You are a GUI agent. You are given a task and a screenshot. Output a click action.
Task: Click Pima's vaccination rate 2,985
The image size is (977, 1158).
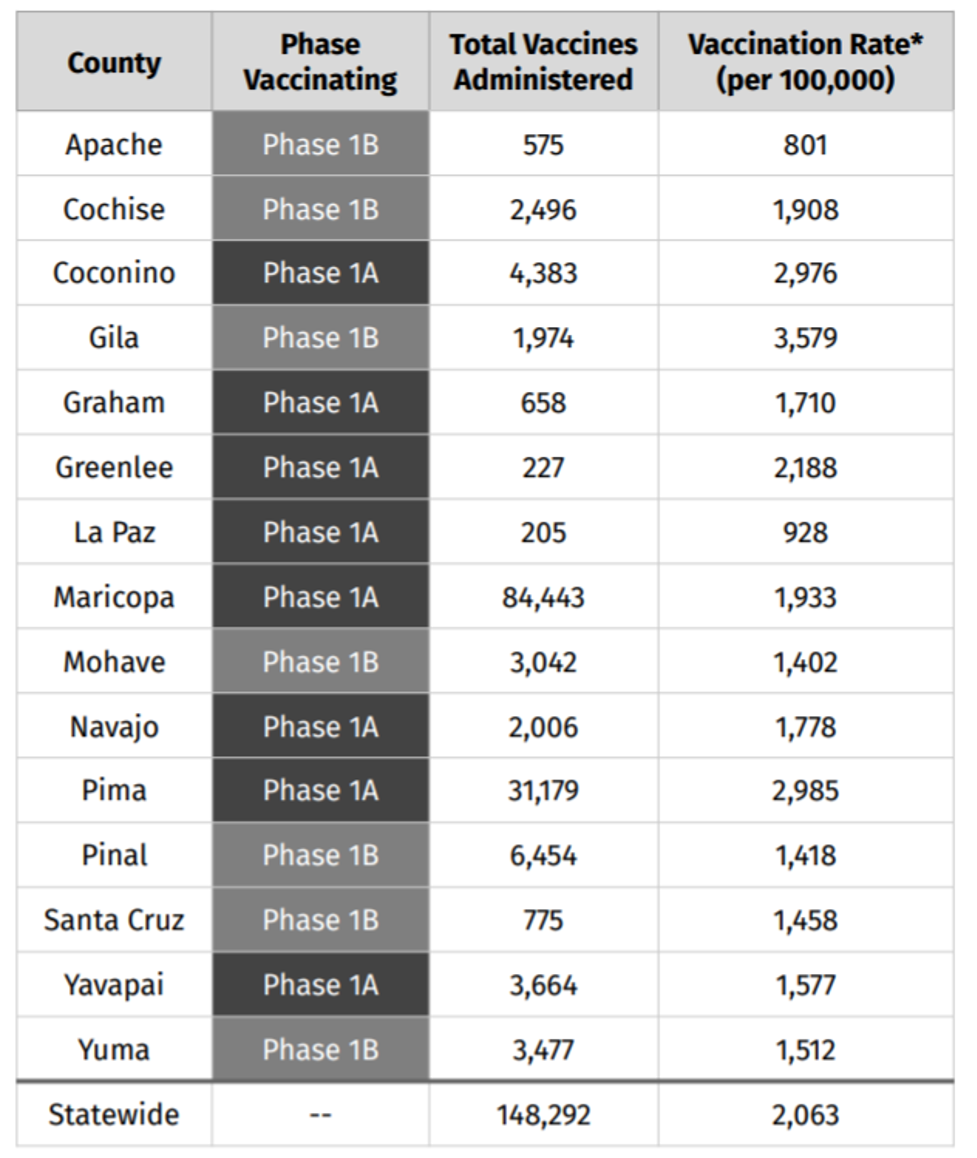(x=805, y=791)
